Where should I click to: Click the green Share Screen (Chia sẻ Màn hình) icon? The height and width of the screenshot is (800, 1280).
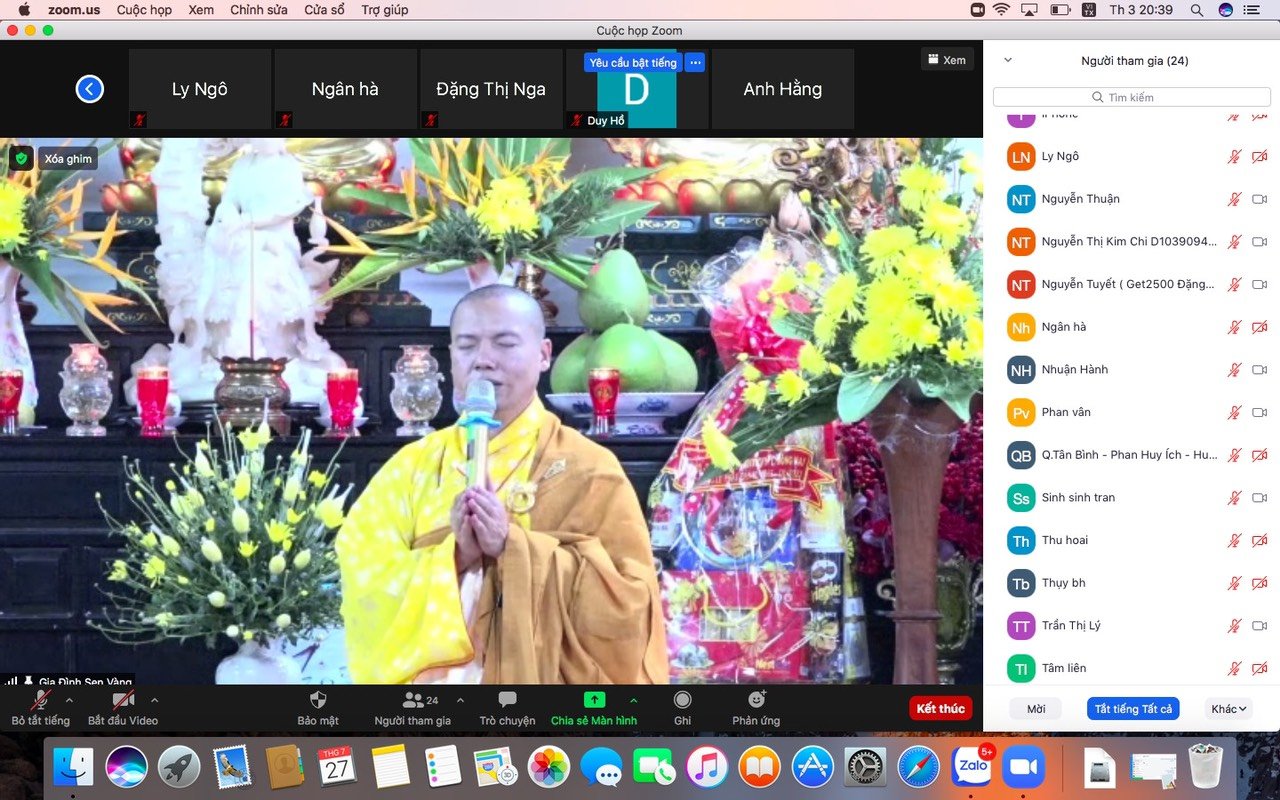pos(594,700)
